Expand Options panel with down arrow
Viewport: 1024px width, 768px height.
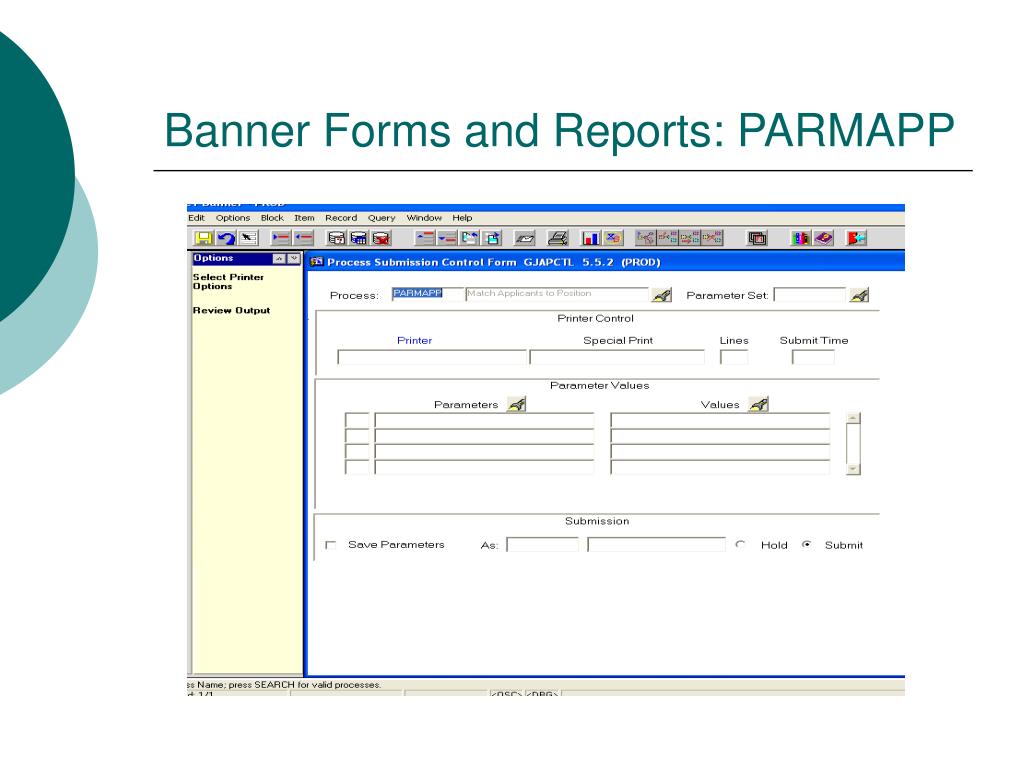[294, 259]
